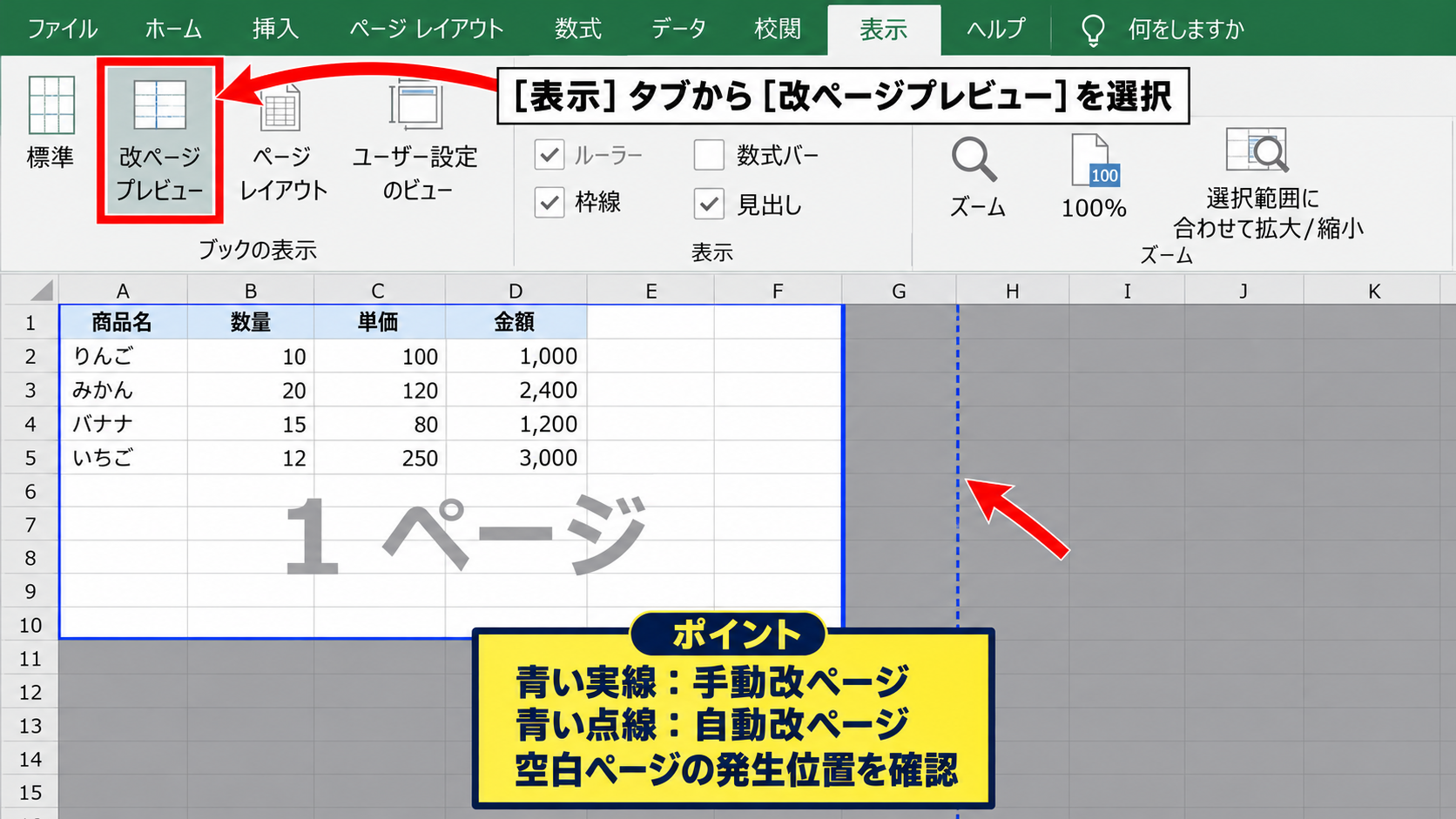Uncheck the 見出し headings checkbox

709,205
